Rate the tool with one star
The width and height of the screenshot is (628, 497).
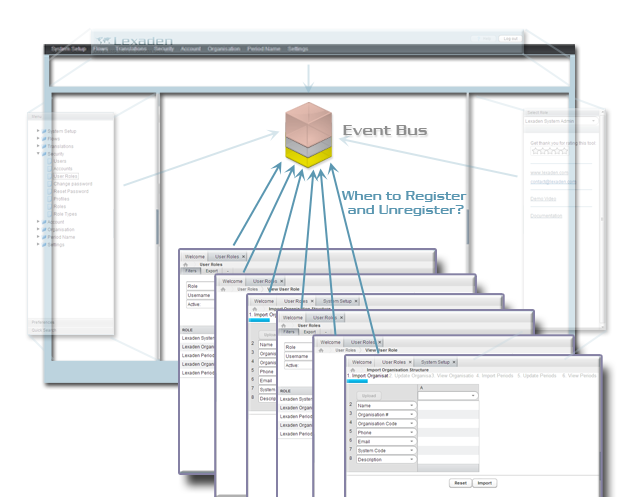535,151
